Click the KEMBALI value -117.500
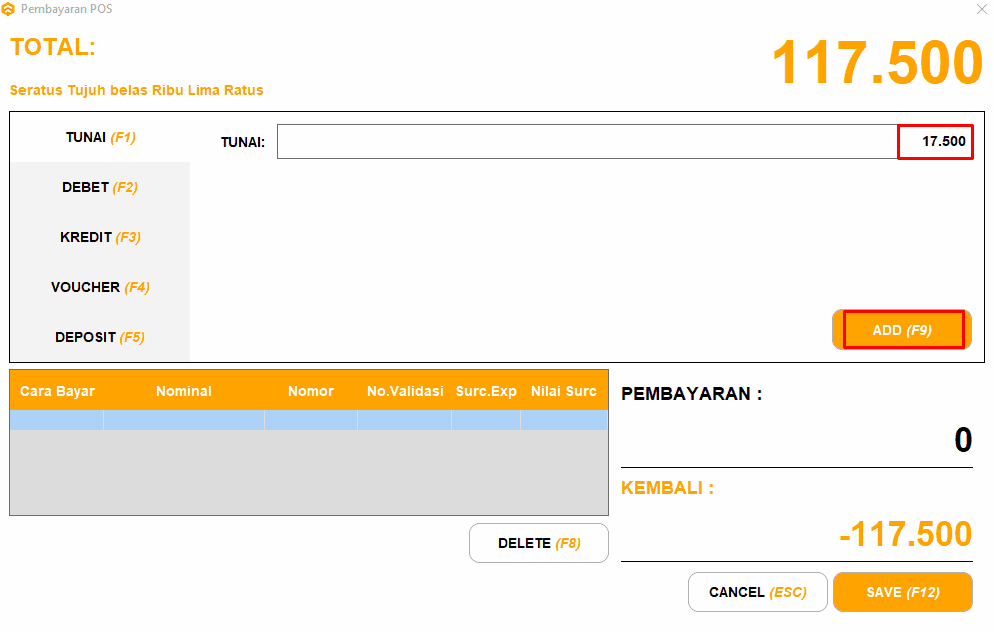This screenshot has height=632, width=994. (905, 534)
